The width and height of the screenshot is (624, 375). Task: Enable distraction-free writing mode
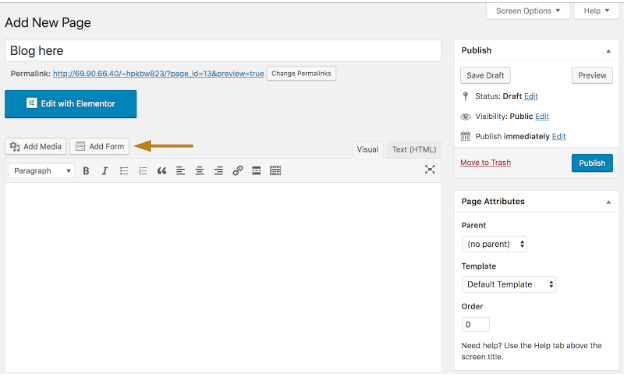pos(430,170)
